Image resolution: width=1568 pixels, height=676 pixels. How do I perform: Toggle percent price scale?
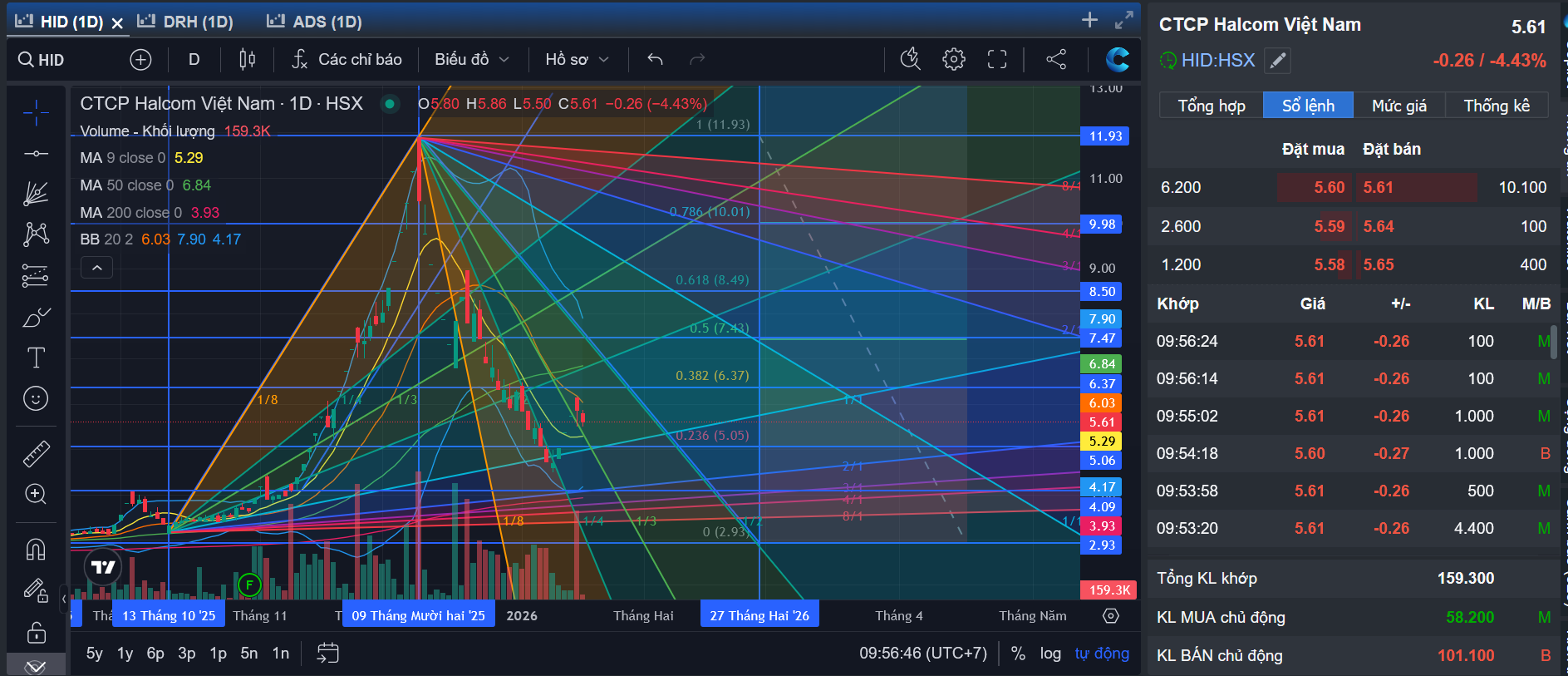point(1018,654)
